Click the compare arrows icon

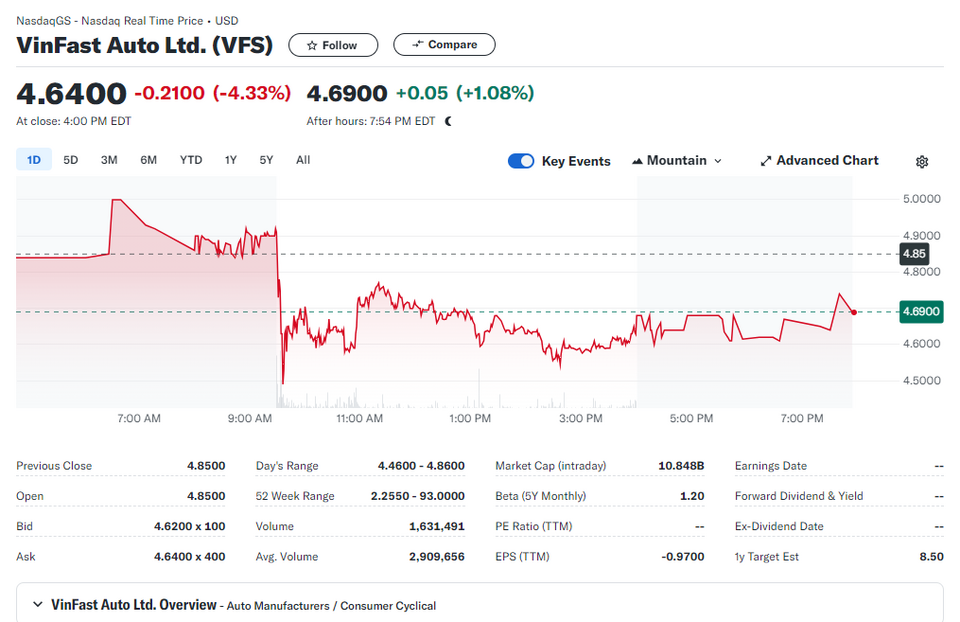click(418, 44)
